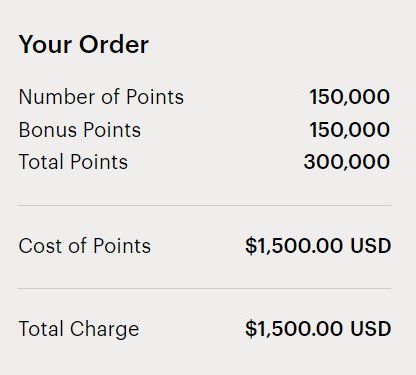Click the Your Order heading
The width and height of the screenshot is (416, 375).
click(x=84, y=44)
